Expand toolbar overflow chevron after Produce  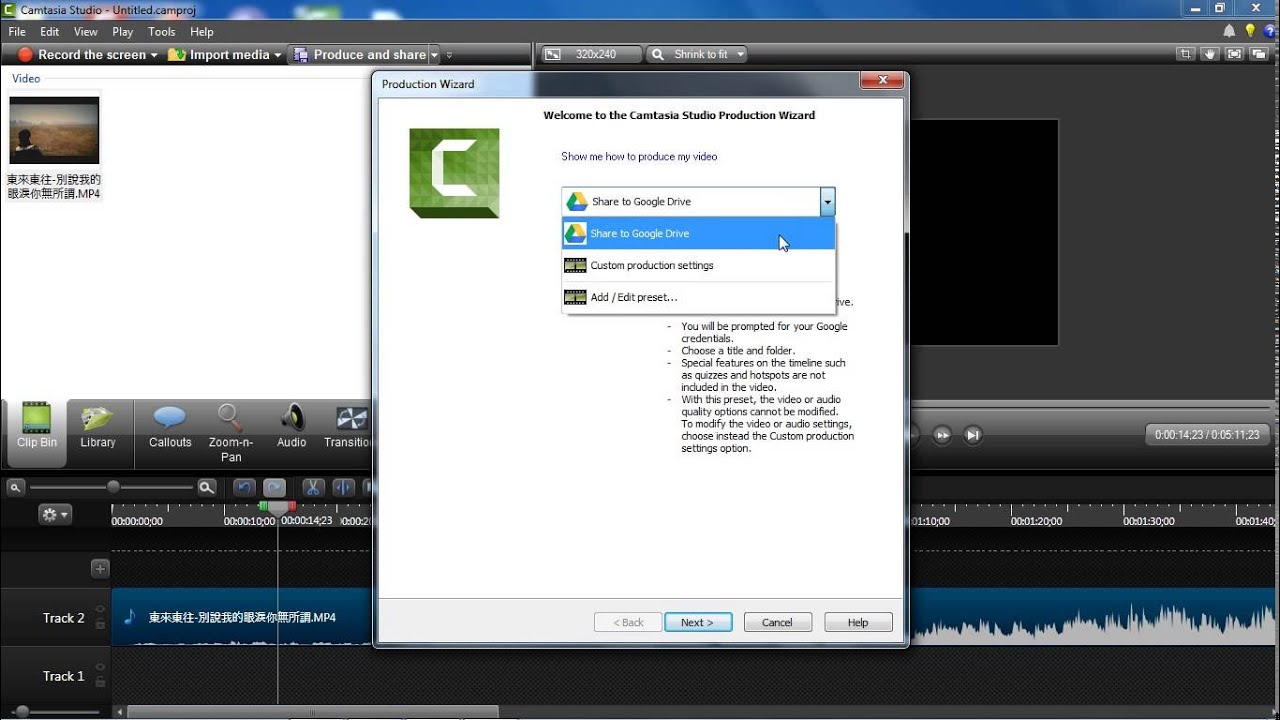click(x=449, y=56)
